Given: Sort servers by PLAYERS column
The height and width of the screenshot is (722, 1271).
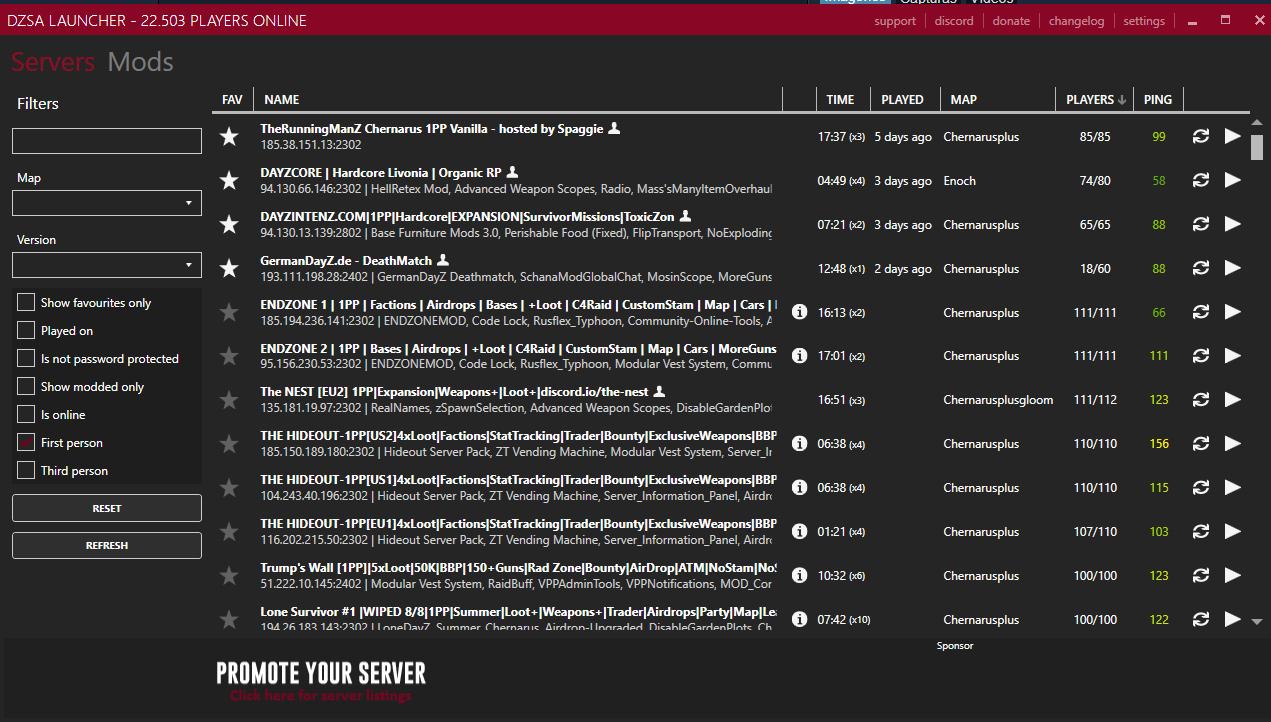Looking at the screenshot, I should [x=1096, y=99].
